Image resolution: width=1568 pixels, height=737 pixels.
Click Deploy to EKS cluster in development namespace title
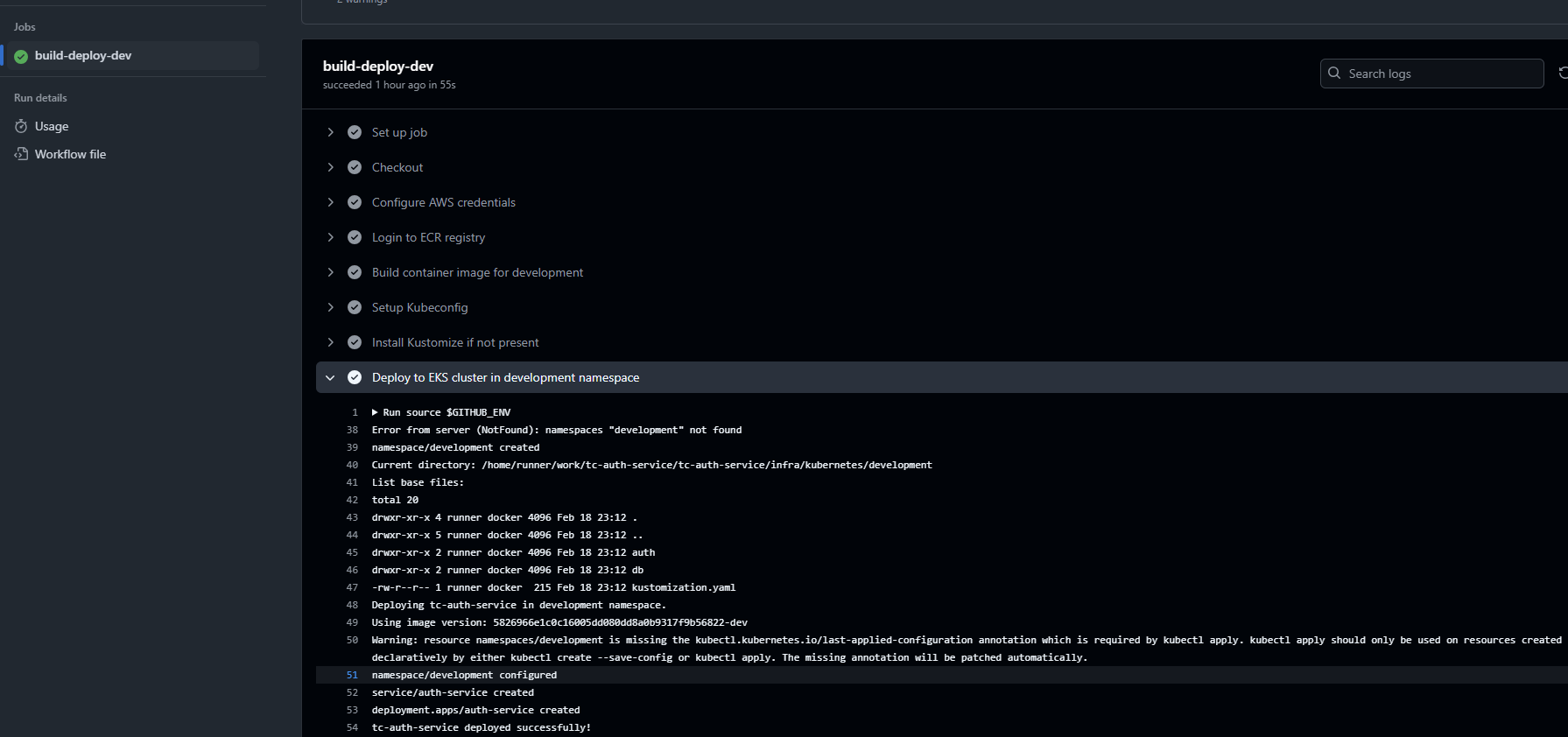click(505, 377)
